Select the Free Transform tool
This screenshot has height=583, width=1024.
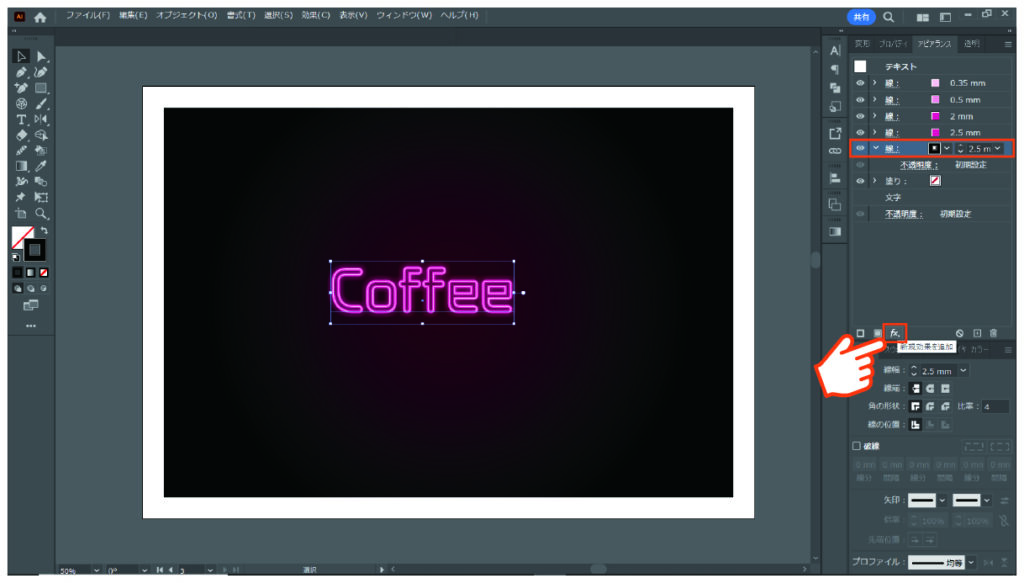pos(41,197)
